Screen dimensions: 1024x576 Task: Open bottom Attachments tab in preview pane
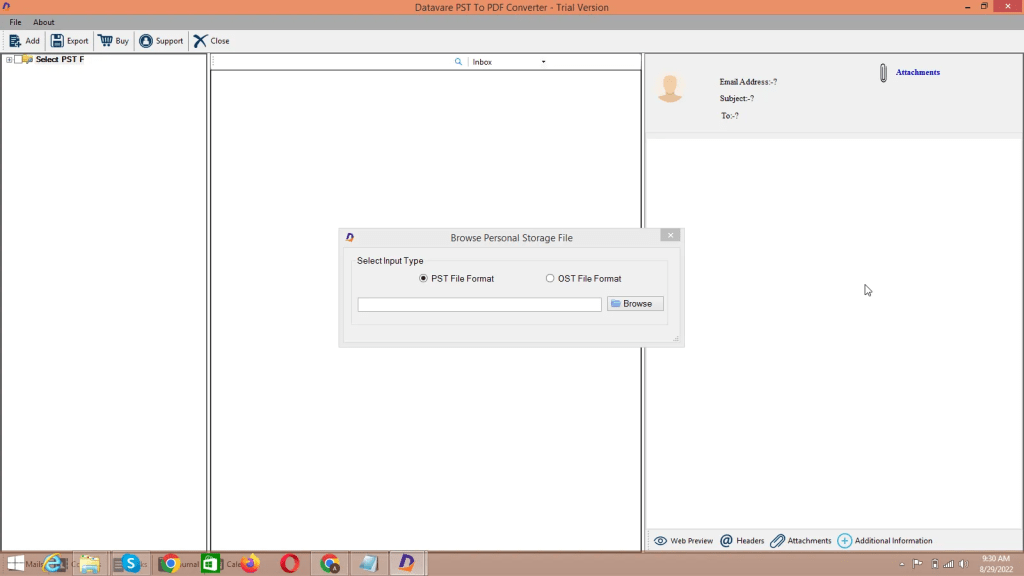(x=801, y=541)
